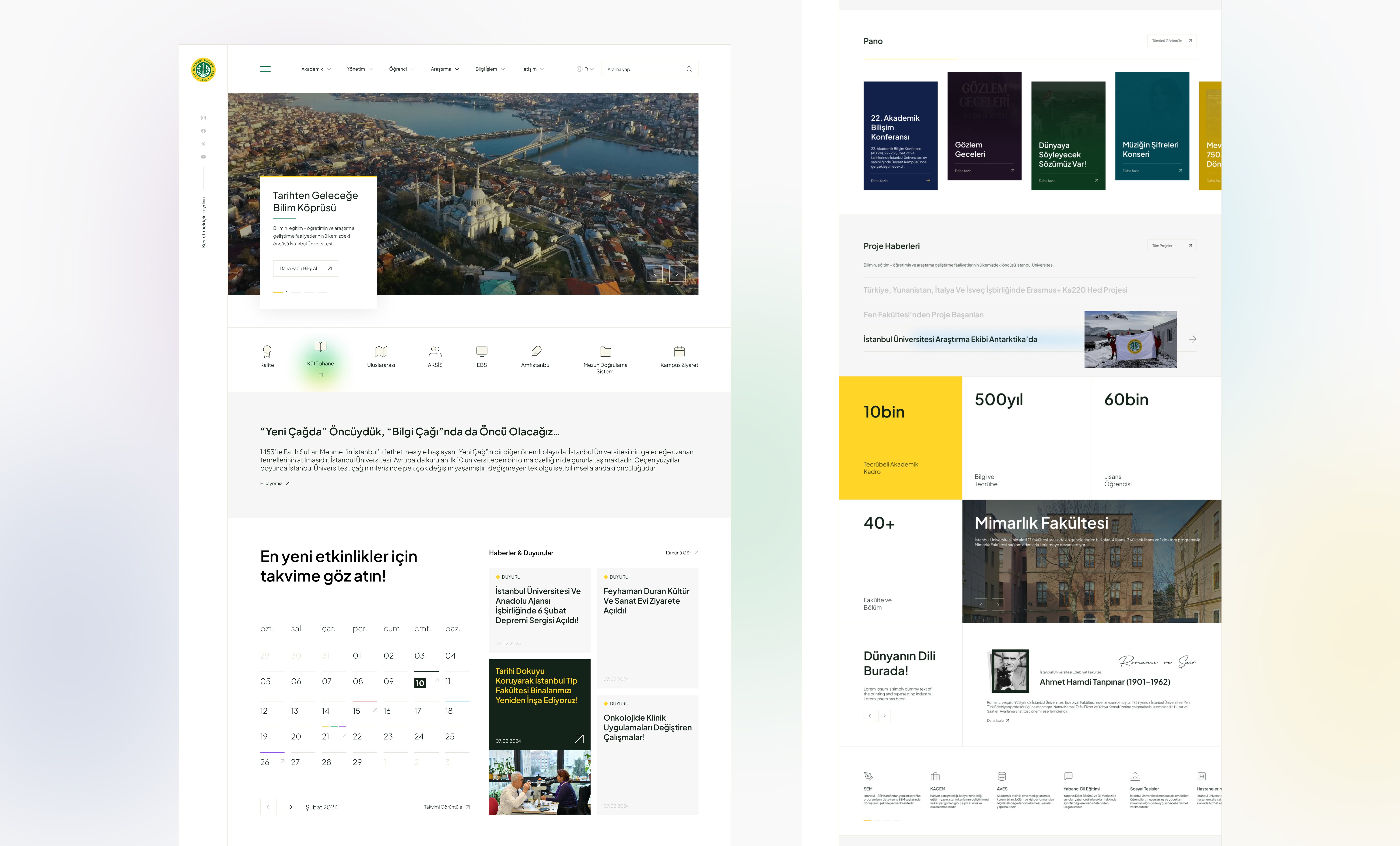Expand the Yönetim menu

(360, 69)
